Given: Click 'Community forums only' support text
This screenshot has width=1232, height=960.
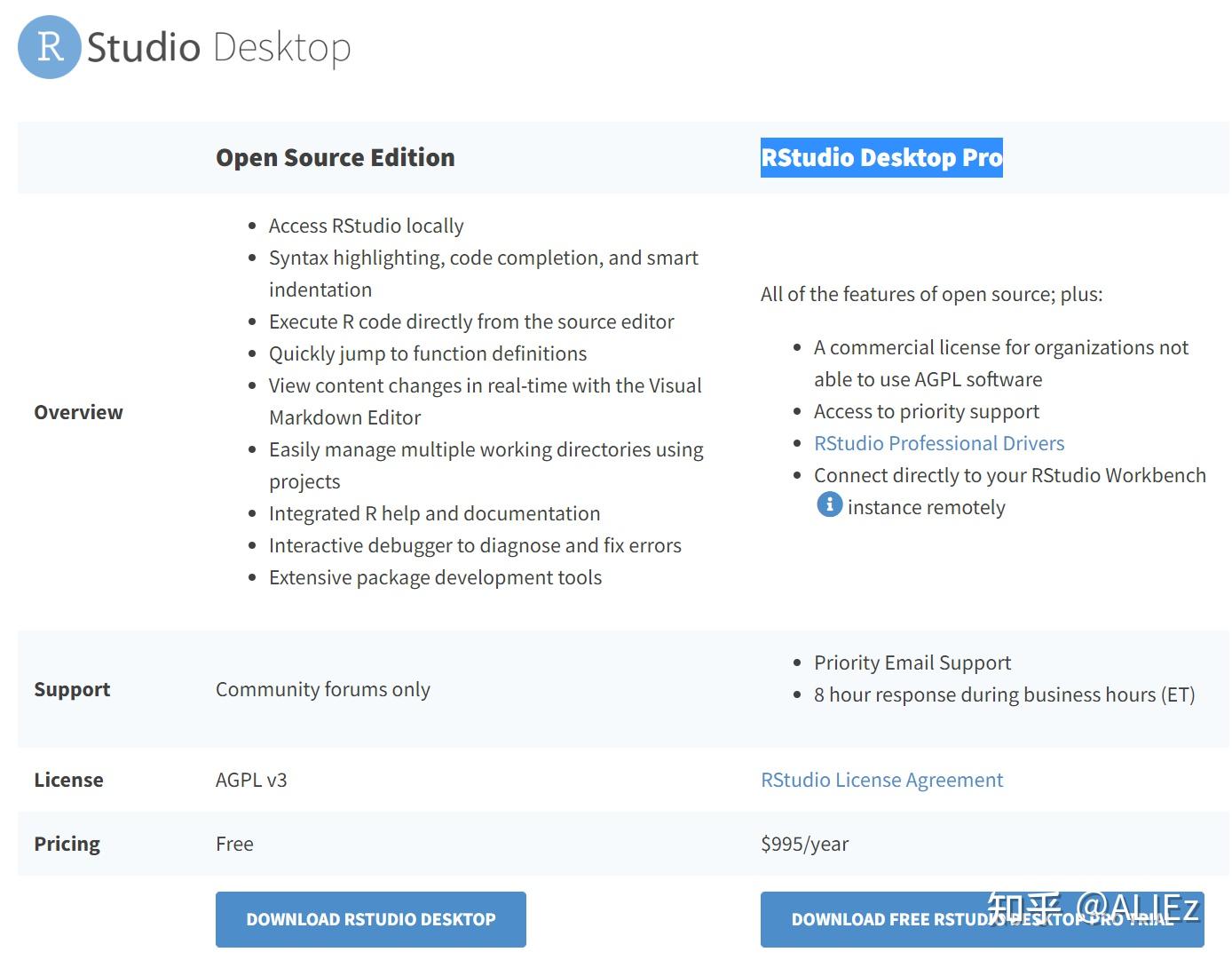Looking at the screenshot, I should pos(323,689).
